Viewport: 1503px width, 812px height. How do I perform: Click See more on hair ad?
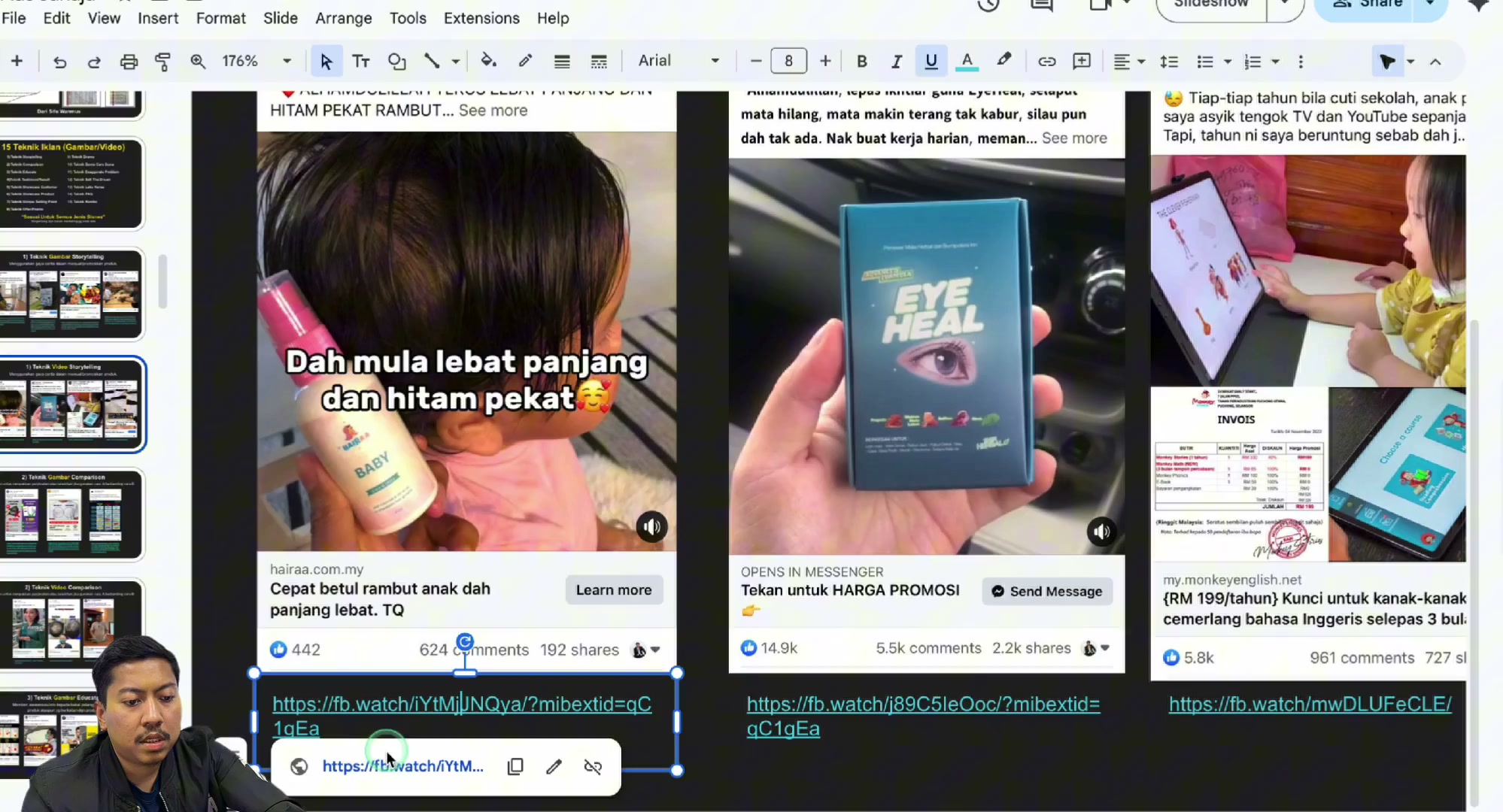click(x=493, y=111)
